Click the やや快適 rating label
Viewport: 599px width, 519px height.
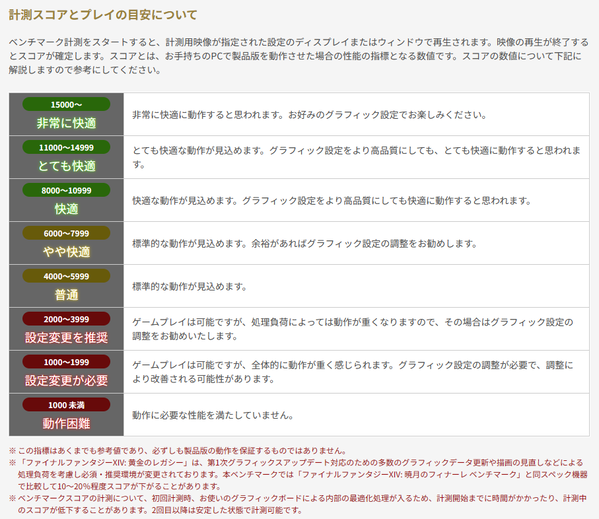(66, 252)
